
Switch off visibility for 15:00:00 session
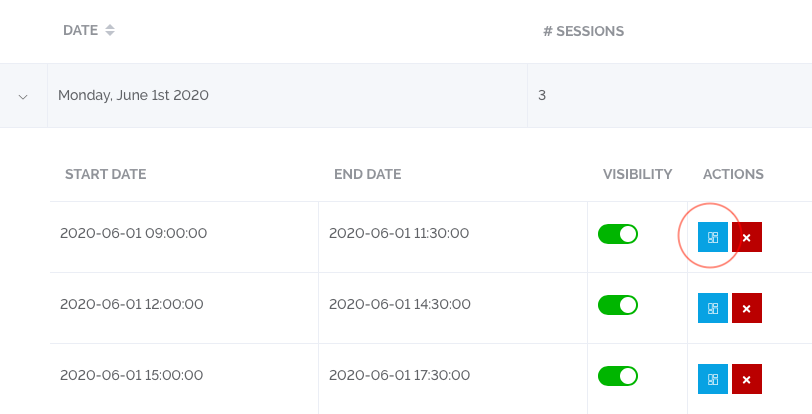[617, 376]
